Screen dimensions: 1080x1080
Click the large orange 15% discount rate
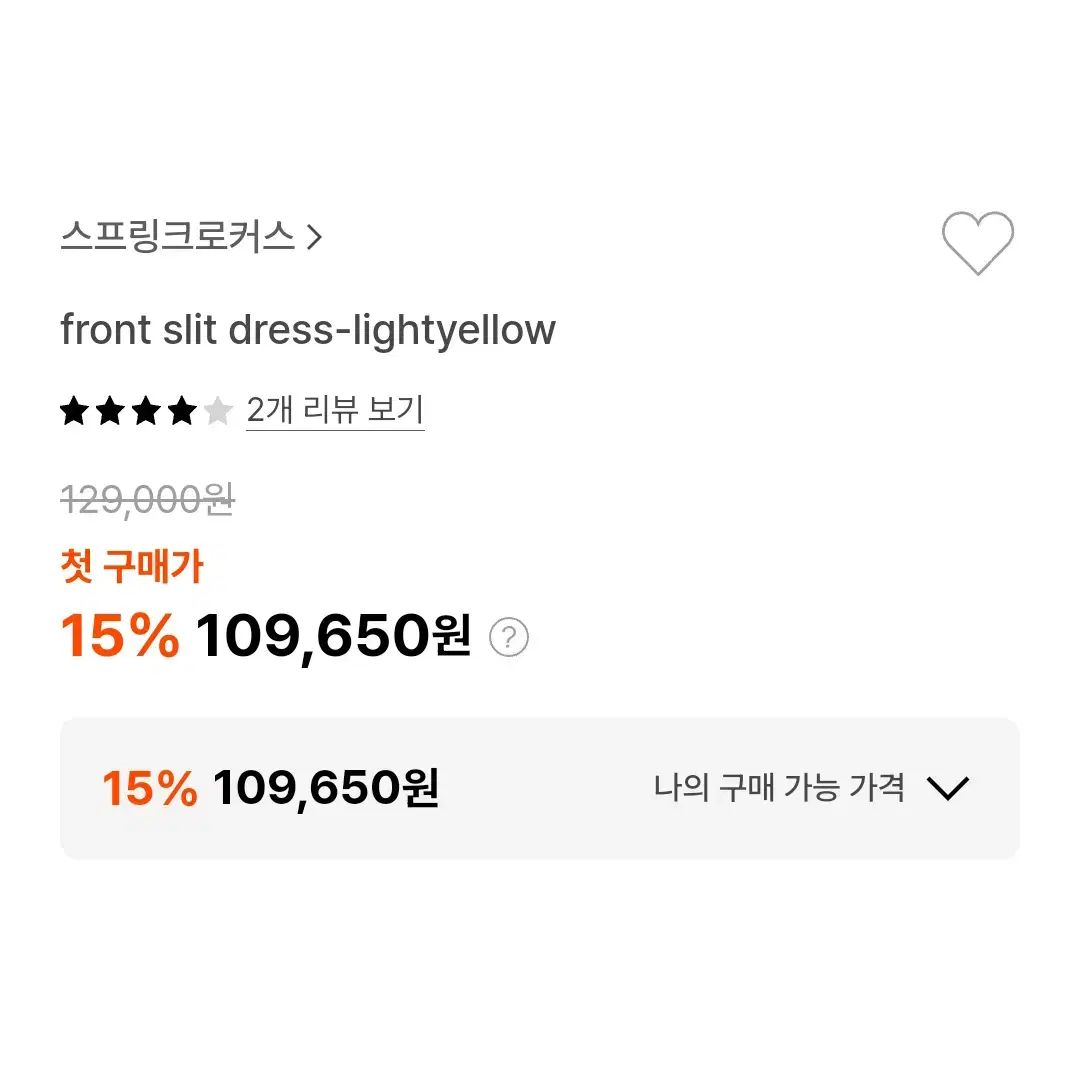coord(120,635)
